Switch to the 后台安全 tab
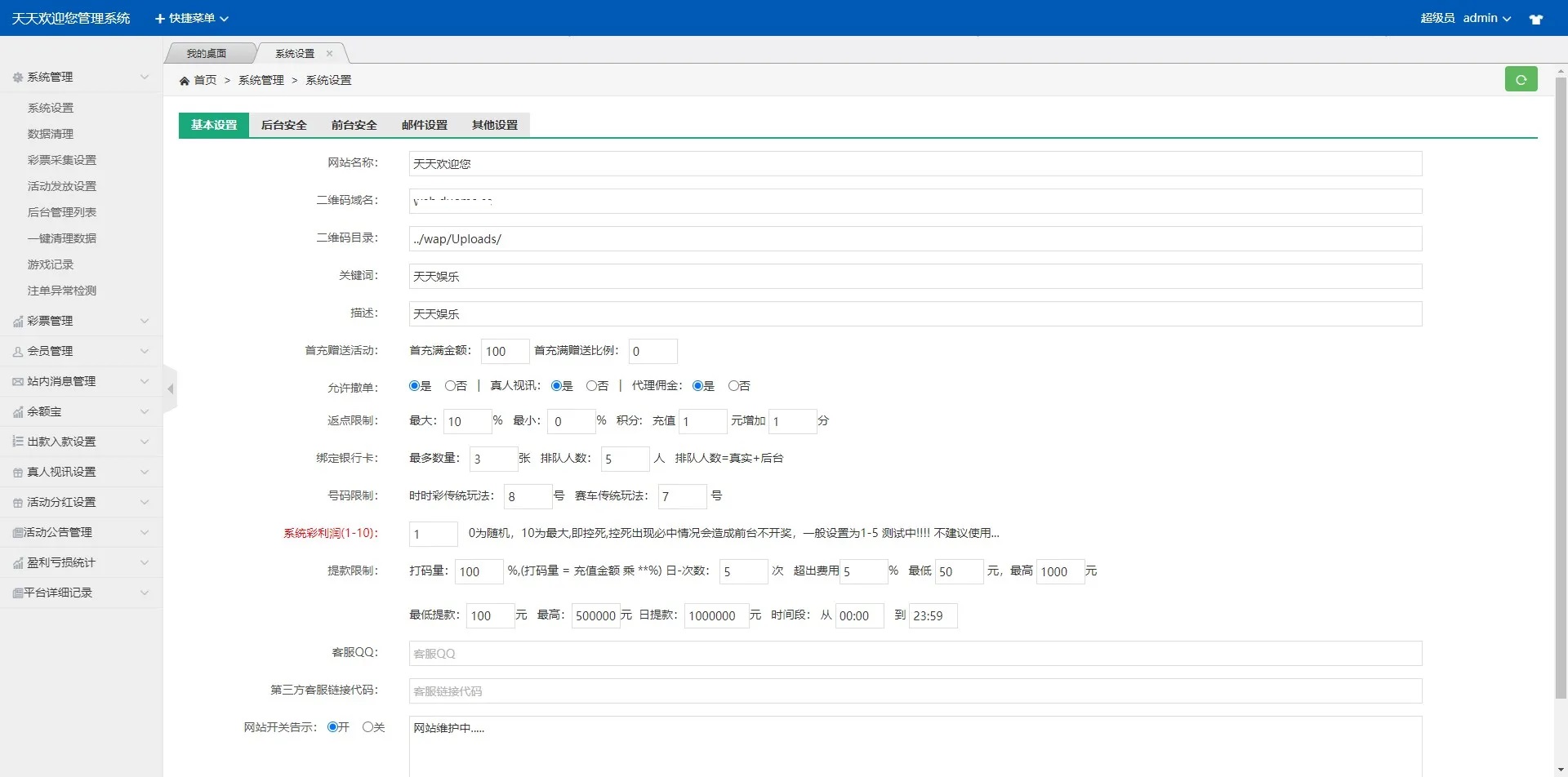 coord(283,125)
